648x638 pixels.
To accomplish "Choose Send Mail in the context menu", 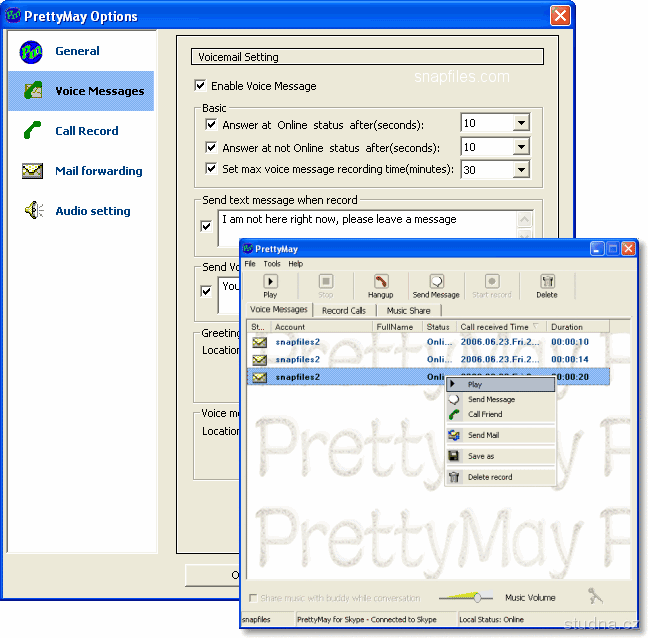I will 500,435.
